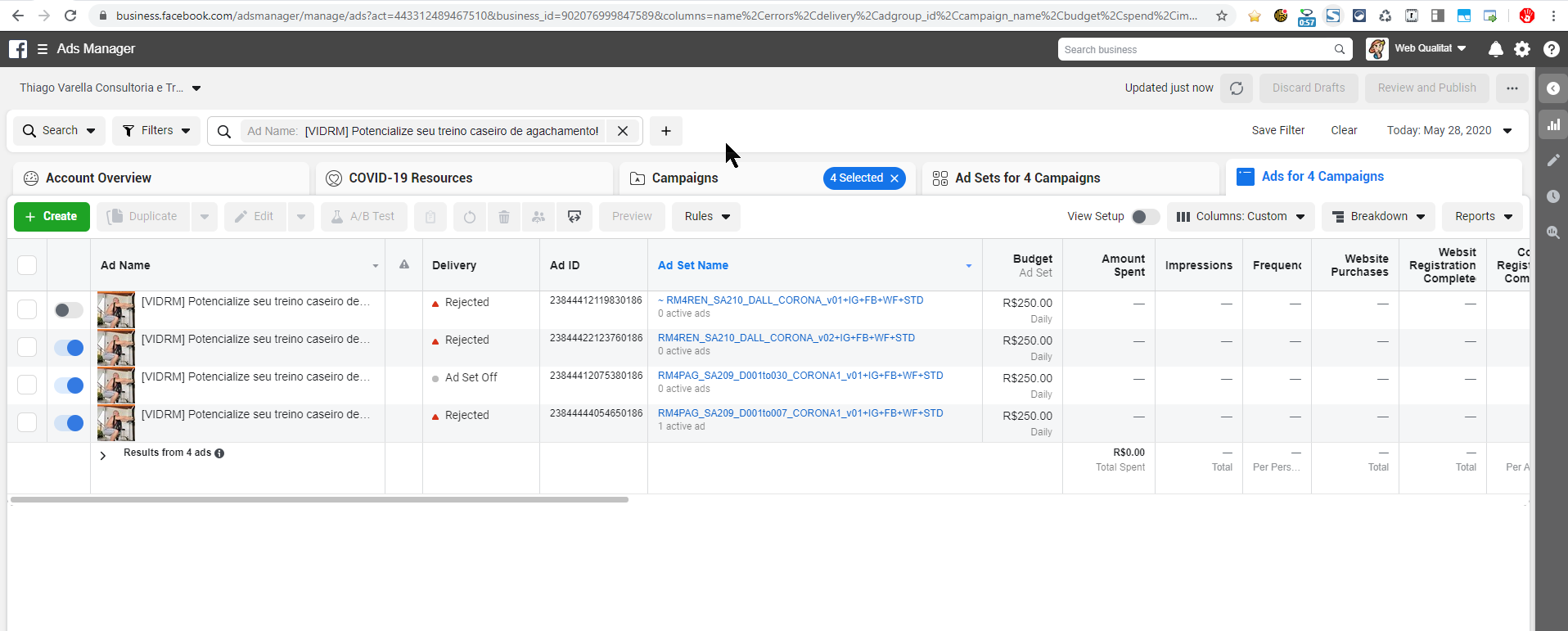
Task: Open the Filters dropdown
Action: tap(156, 131)
